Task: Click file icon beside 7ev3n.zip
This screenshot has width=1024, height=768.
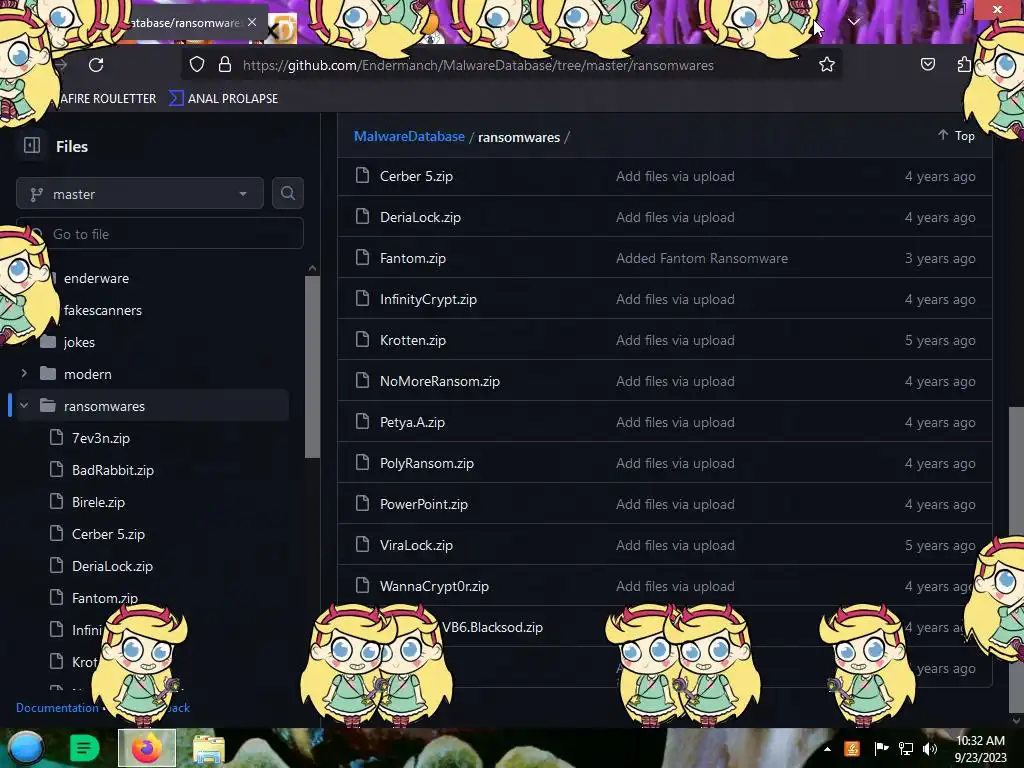Action: tap(57, 438)
